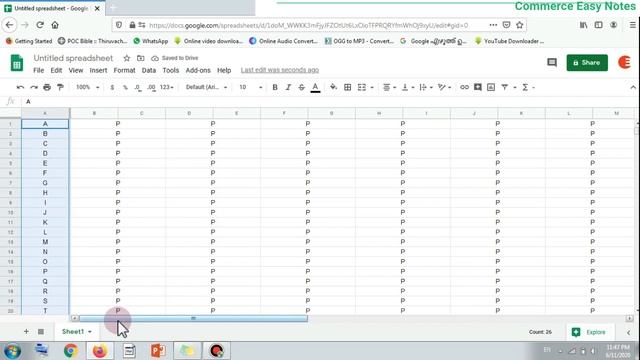Click the Merge cells icon
This screenshot has width=640, height=360.
click(x=362, y=87)
